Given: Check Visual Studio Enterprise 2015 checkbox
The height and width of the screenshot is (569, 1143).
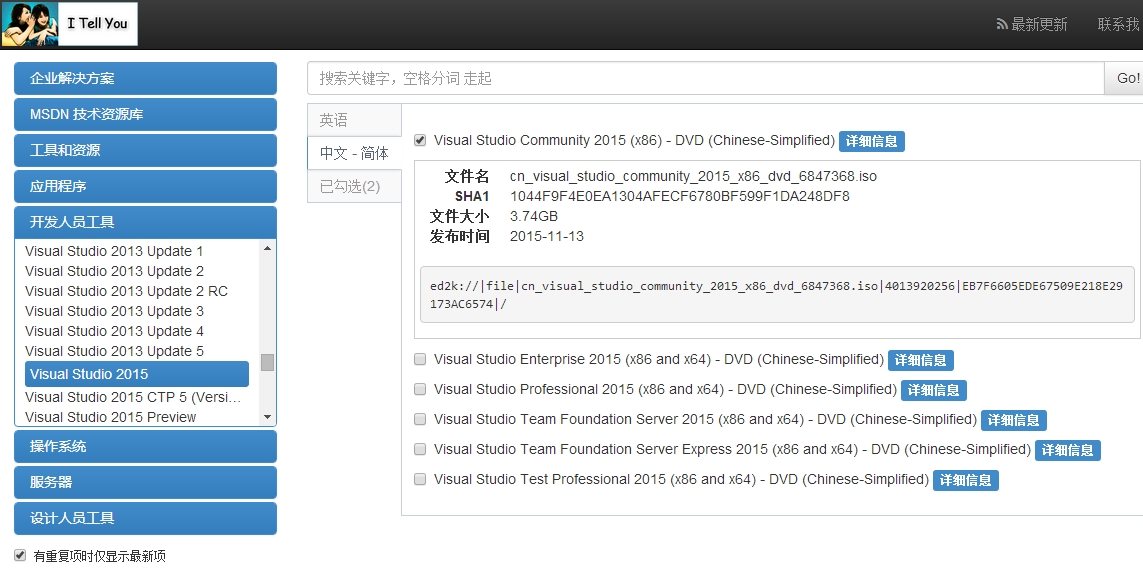Looking at the screenshot, I should click(x=420, y=359).
